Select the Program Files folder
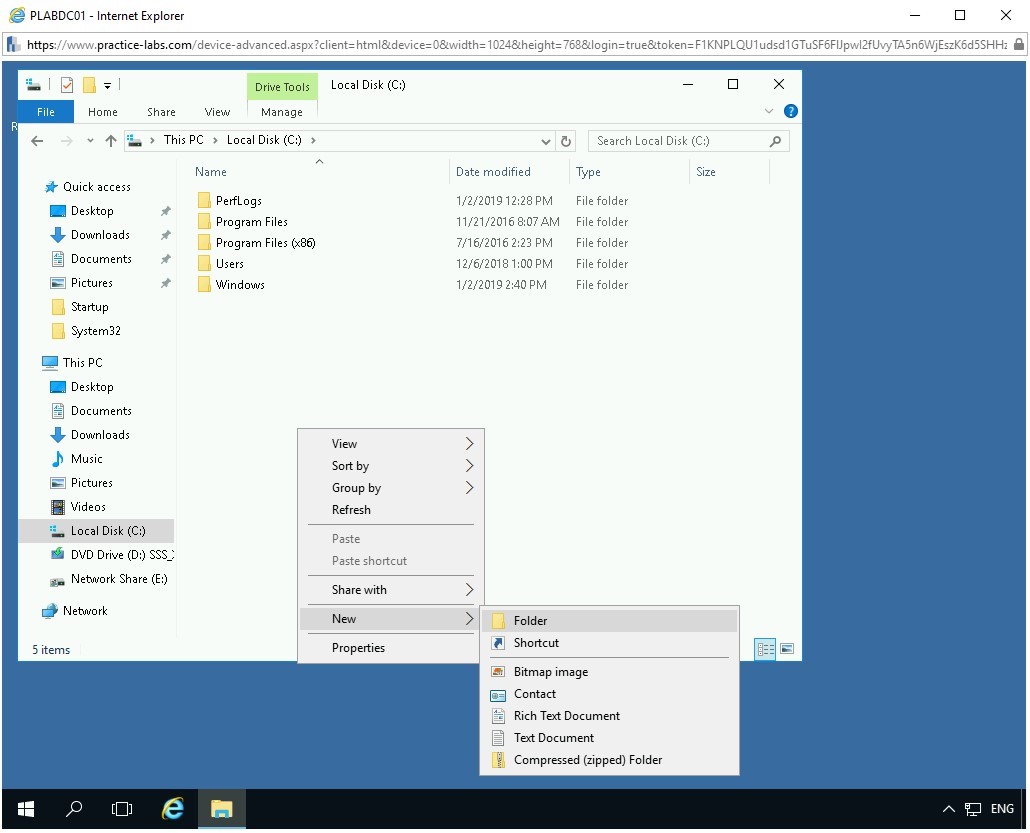Image resolution: width=1030 pixels, height=833 pixels. tap(251, 221)
